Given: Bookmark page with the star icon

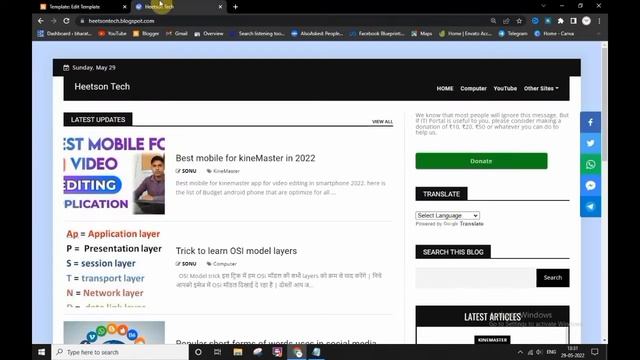Looking at the screenshot, I should 519,21.
